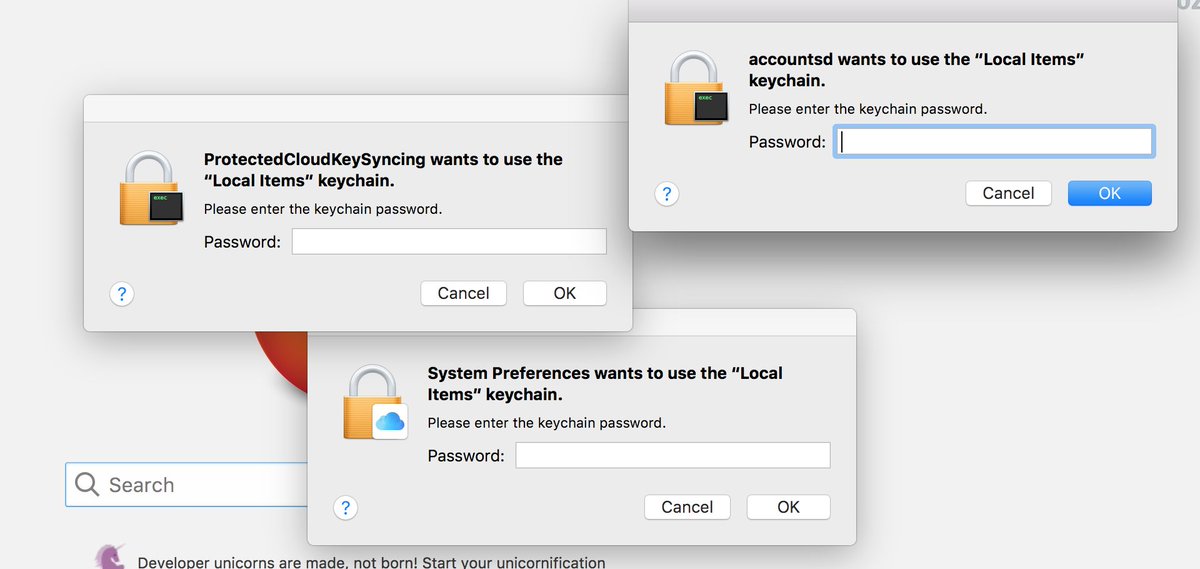Click the padlock with iCloud badge icon
Image resolution: width=1200 pixels, height=569 pixels.
[x=373, y=402]
